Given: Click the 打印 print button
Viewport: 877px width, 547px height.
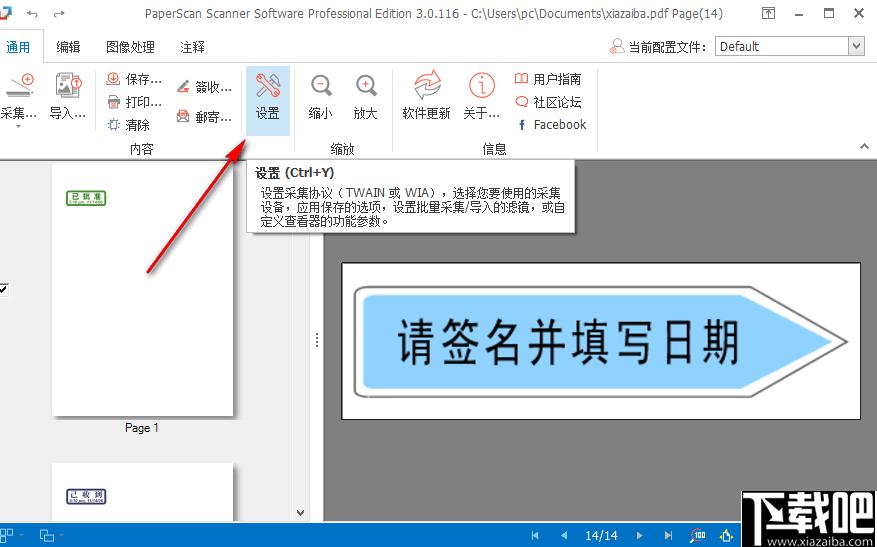Looking at the screenshot, I should point(134,102).
